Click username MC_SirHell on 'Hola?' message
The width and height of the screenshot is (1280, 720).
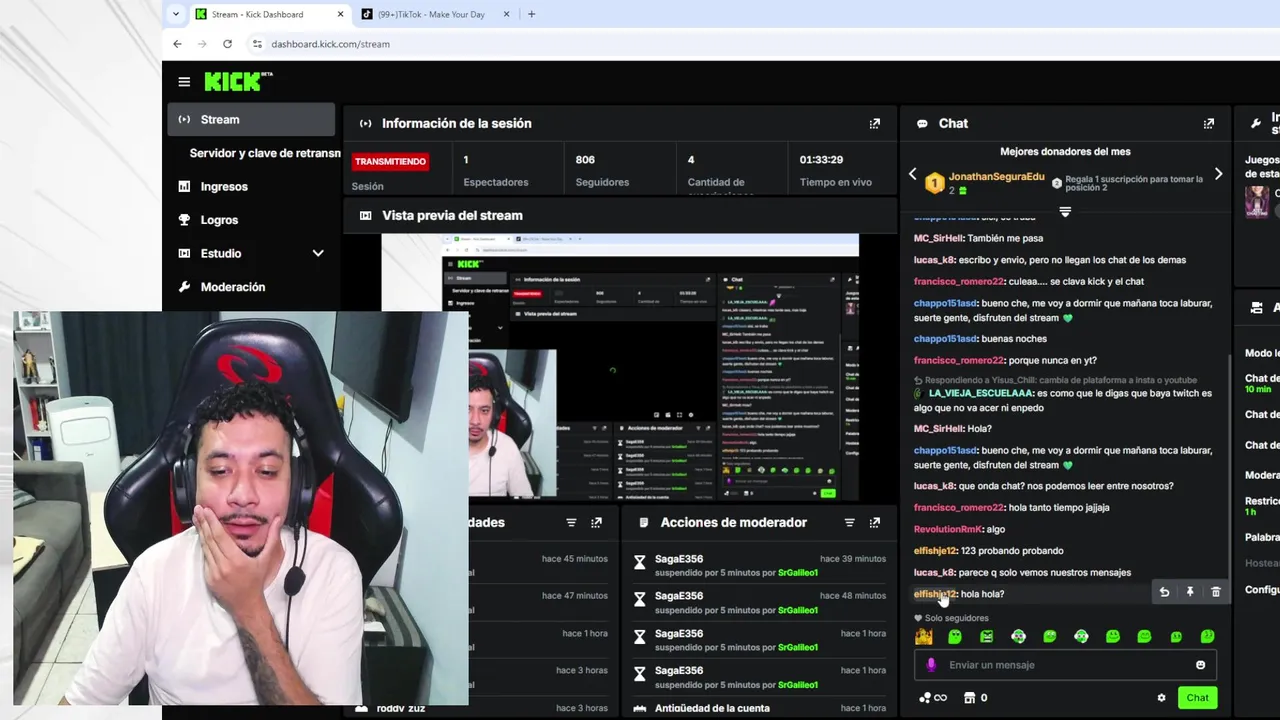(938, 428)
